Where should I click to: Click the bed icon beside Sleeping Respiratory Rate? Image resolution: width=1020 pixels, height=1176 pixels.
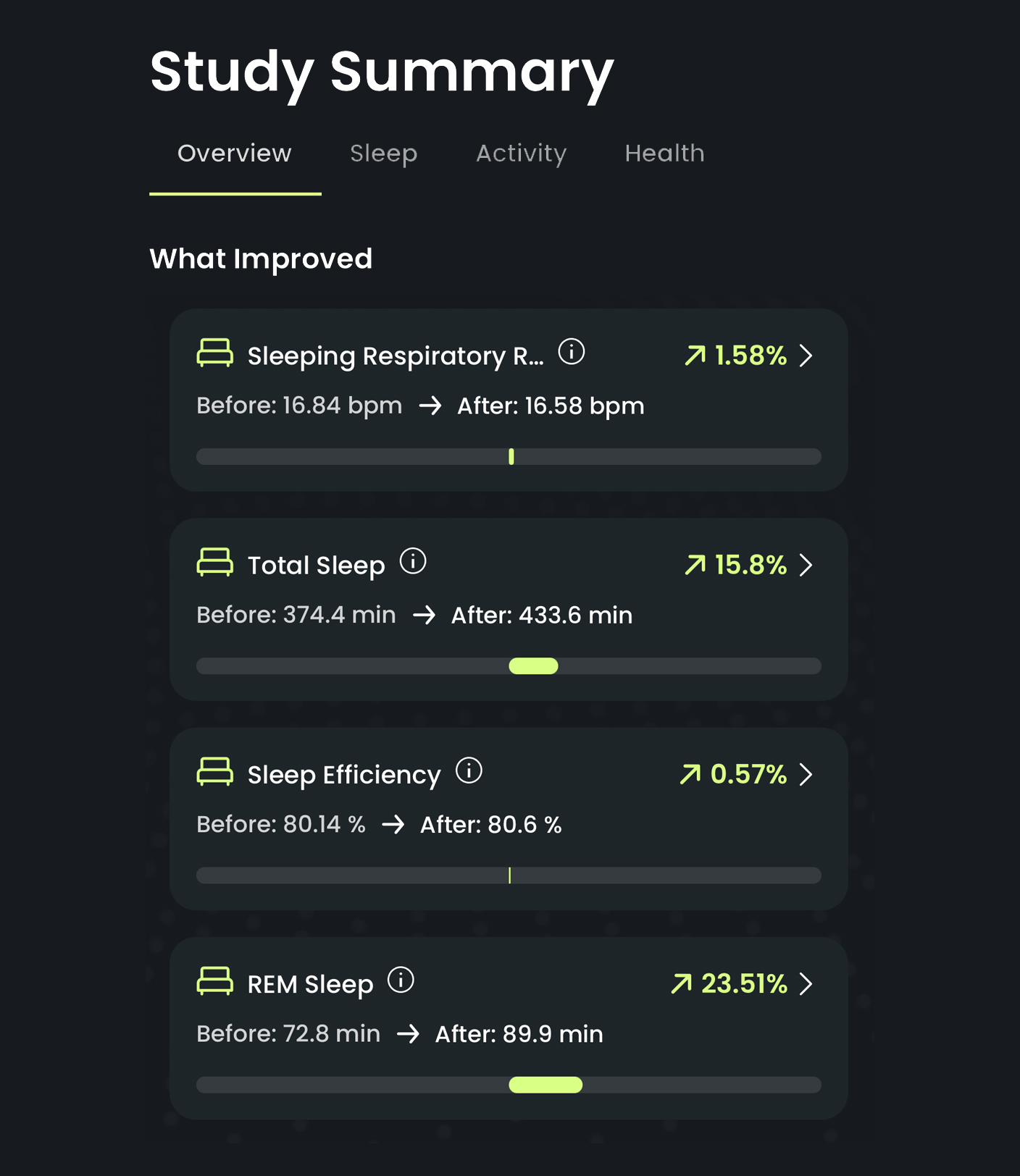214,354
